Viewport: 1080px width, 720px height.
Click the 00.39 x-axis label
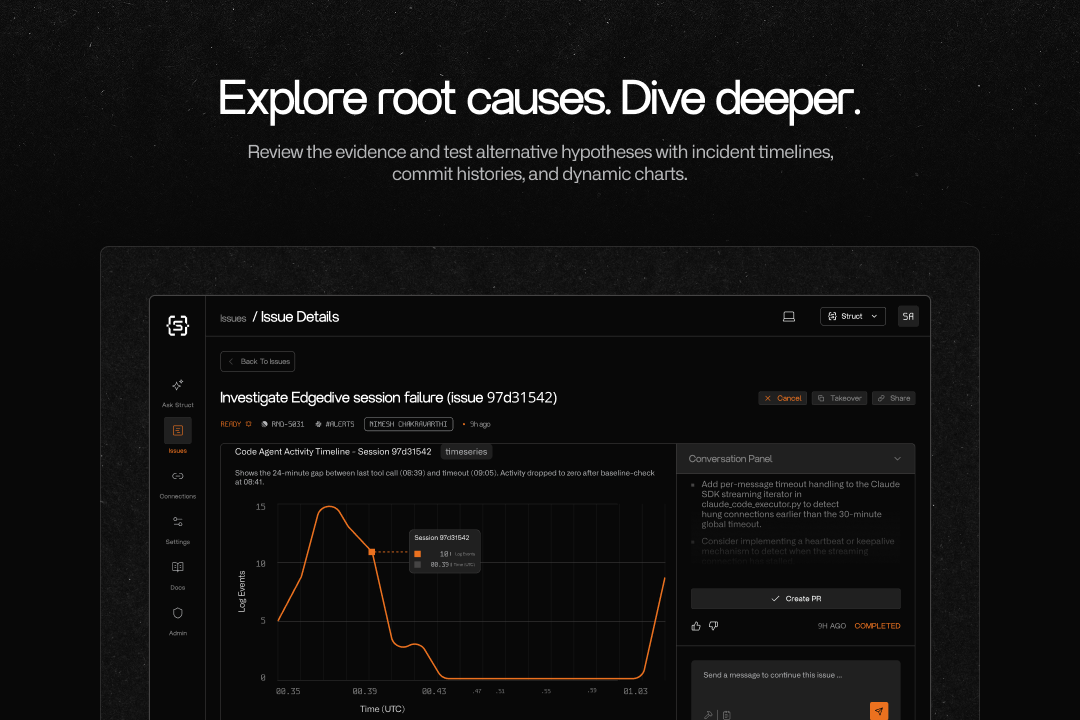(x=364, y=691)
